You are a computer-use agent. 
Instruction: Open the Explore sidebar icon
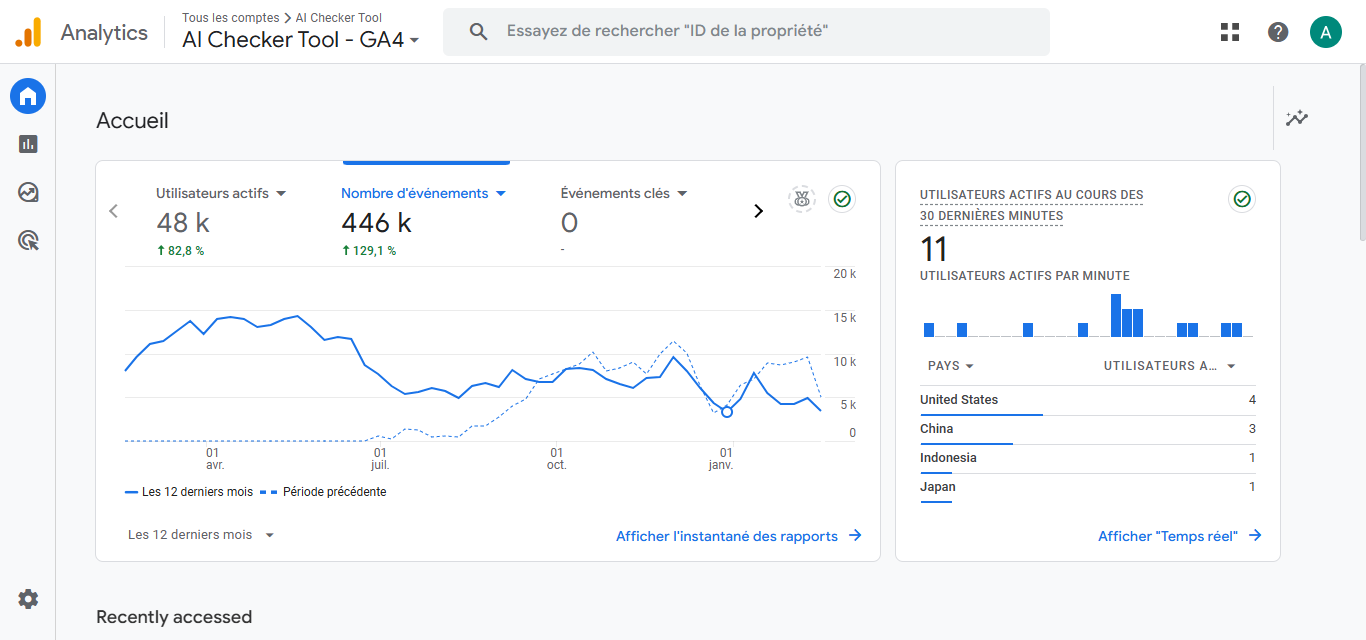[28, 192]
